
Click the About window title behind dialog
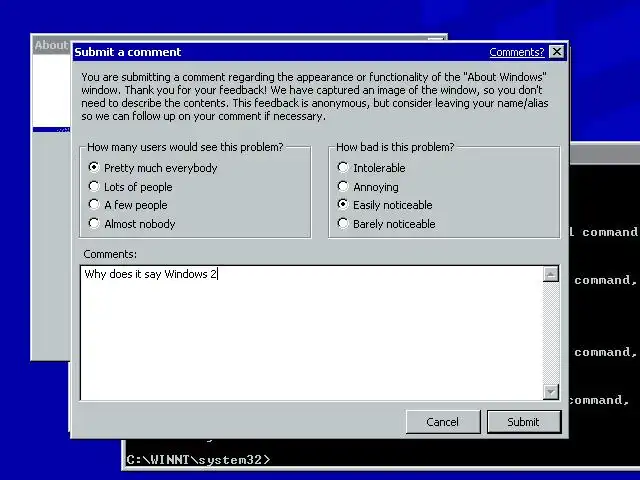pos(51,45)
